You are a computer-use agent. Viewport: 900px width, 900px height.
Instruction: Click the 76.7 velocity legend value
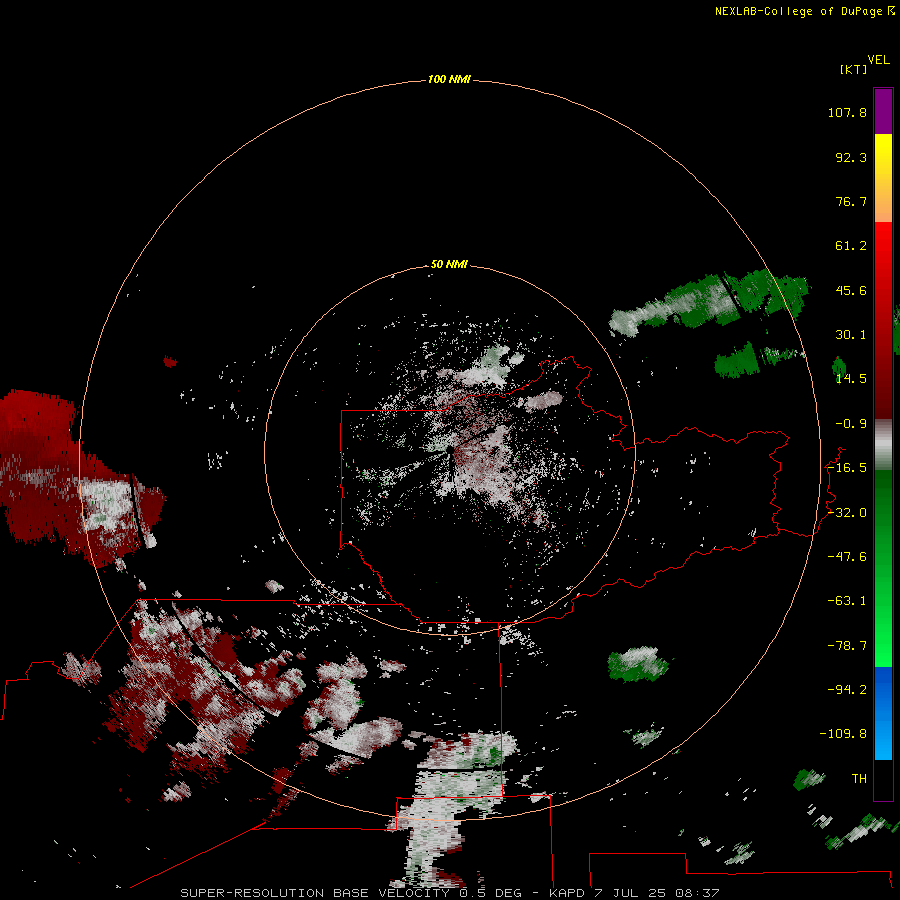[851, 201]
